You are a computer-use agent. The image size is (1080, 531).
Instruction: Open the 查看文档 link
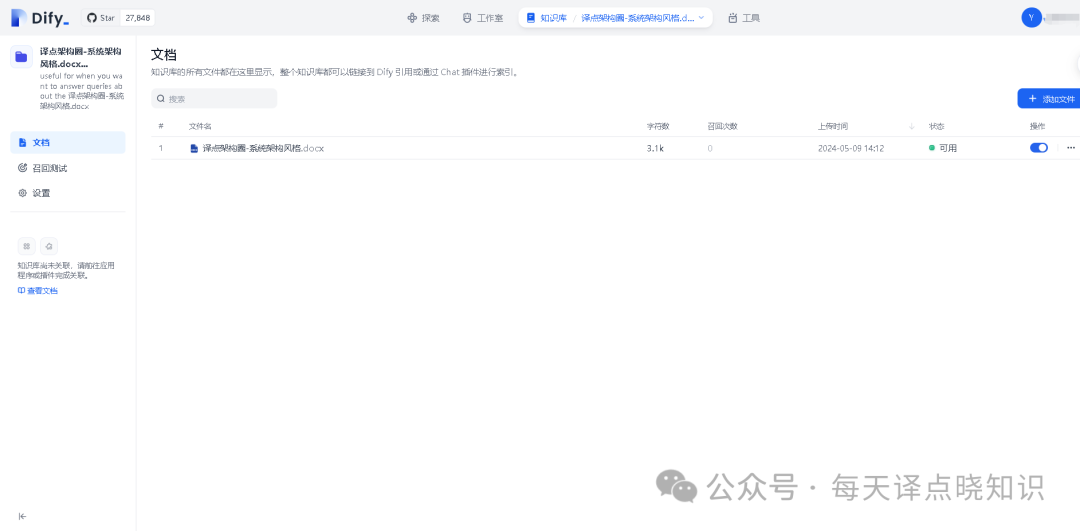pos(38,291)
